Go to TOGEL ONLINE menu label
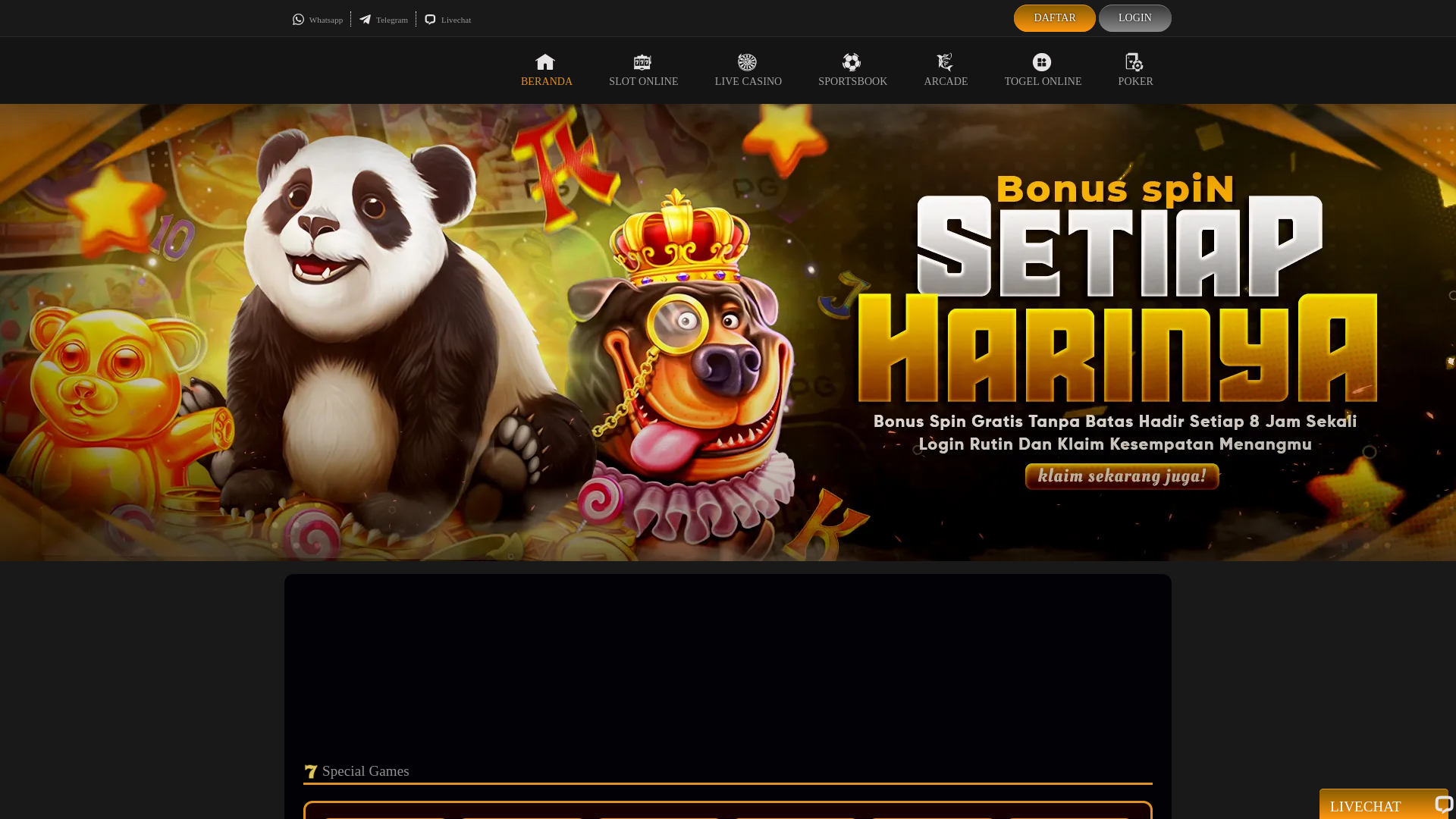1456x819 pixels. (1043, 82)
